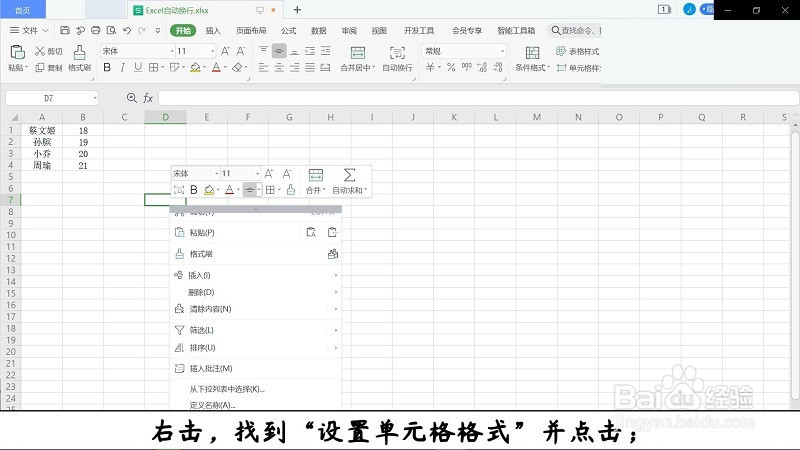
Task: Open the 公式 ribbon tab
Action: pos(288,31)
